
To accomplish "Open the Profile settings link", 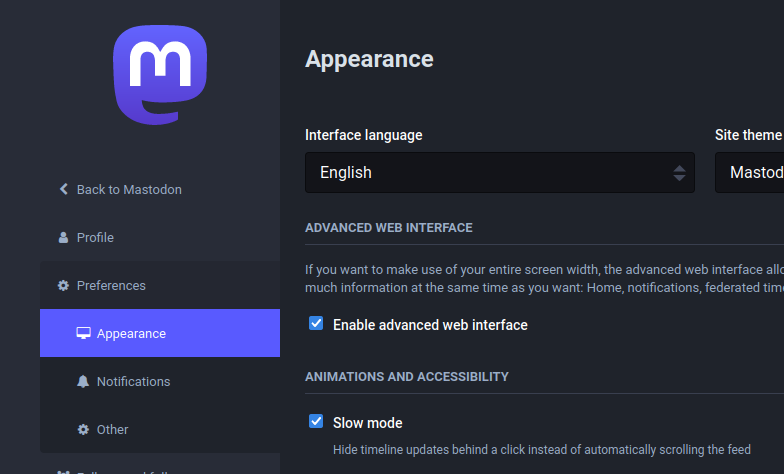I will (x=95, y=237).
